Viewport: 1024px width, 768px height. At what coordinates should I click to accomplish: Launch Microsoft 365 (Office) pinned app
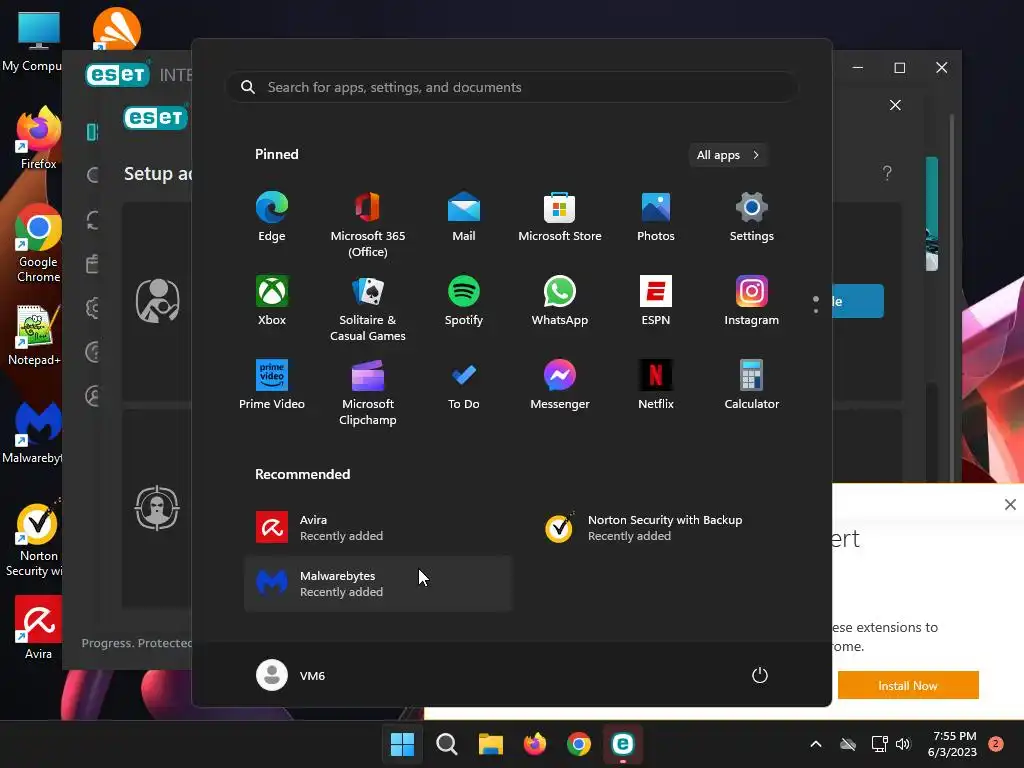coord(368,225)
